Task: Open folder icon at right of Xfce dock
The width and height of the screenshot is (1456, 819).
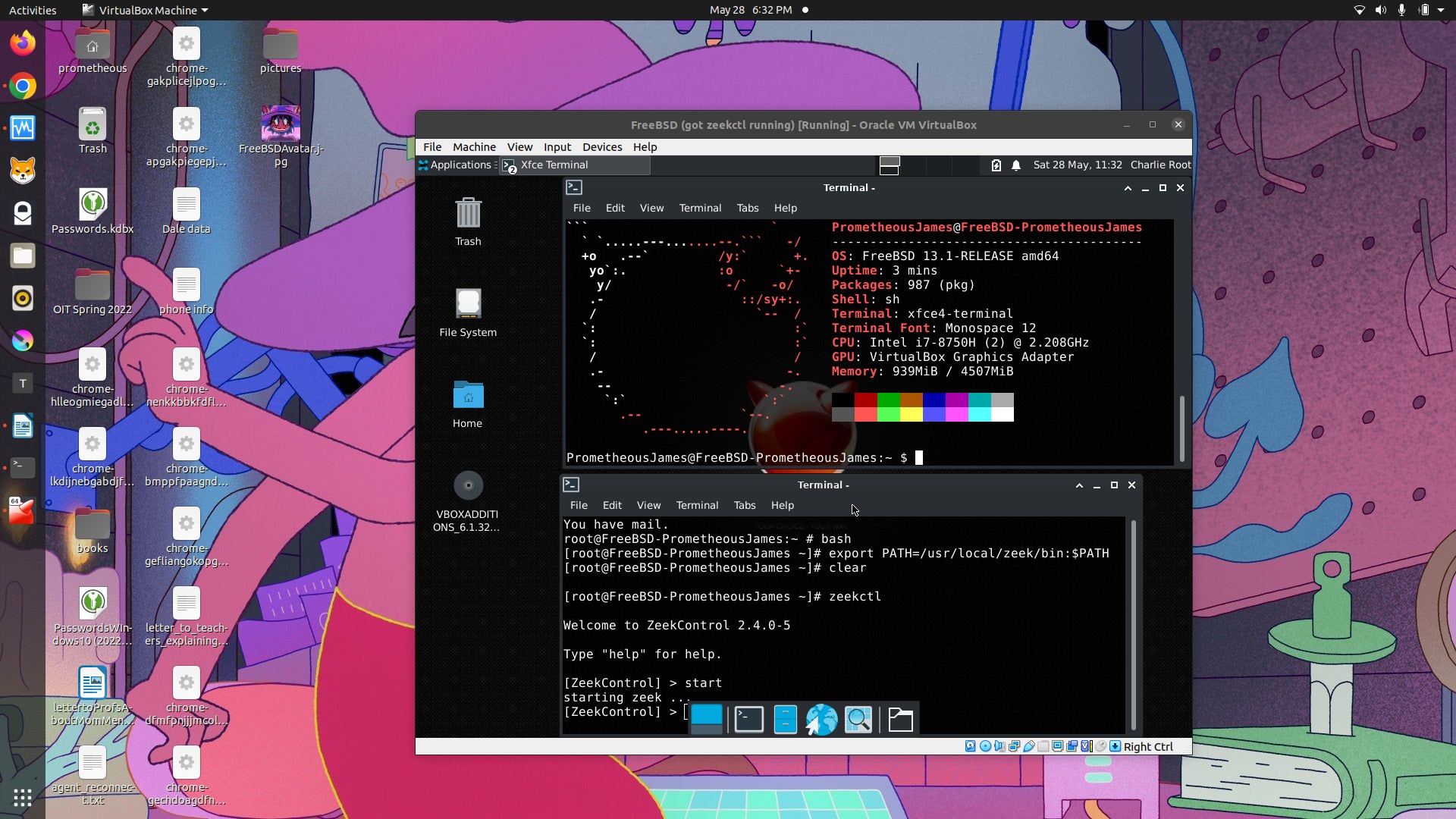Action: (901, 719)
